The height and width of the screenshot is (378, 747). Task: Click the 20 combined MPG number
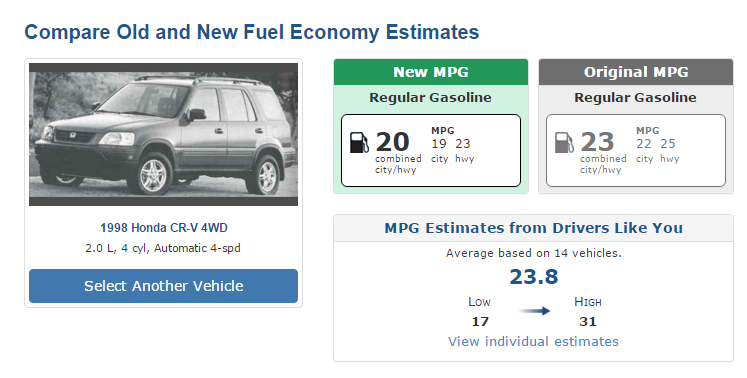392,142
